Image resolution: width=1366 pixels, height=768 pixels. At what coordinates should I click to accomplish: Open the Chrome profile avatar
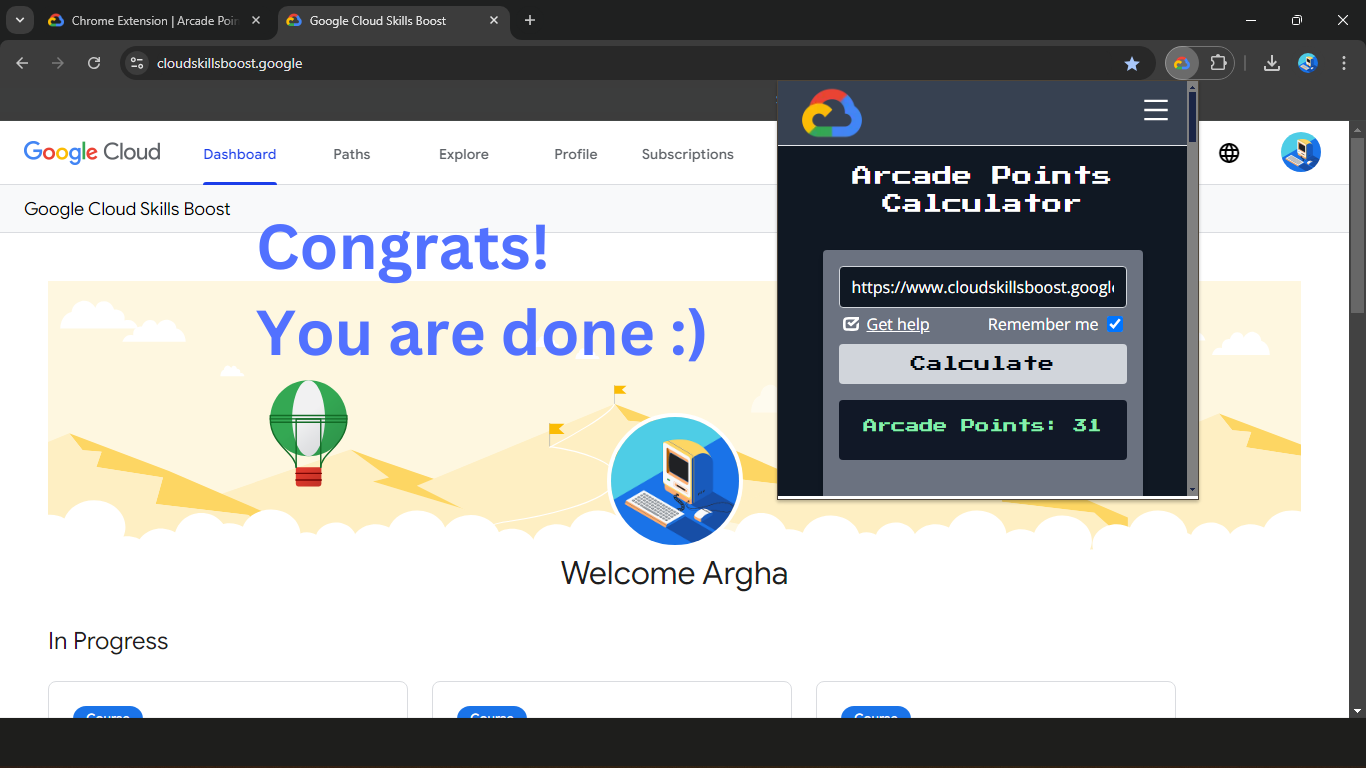tap(1308, 63)
